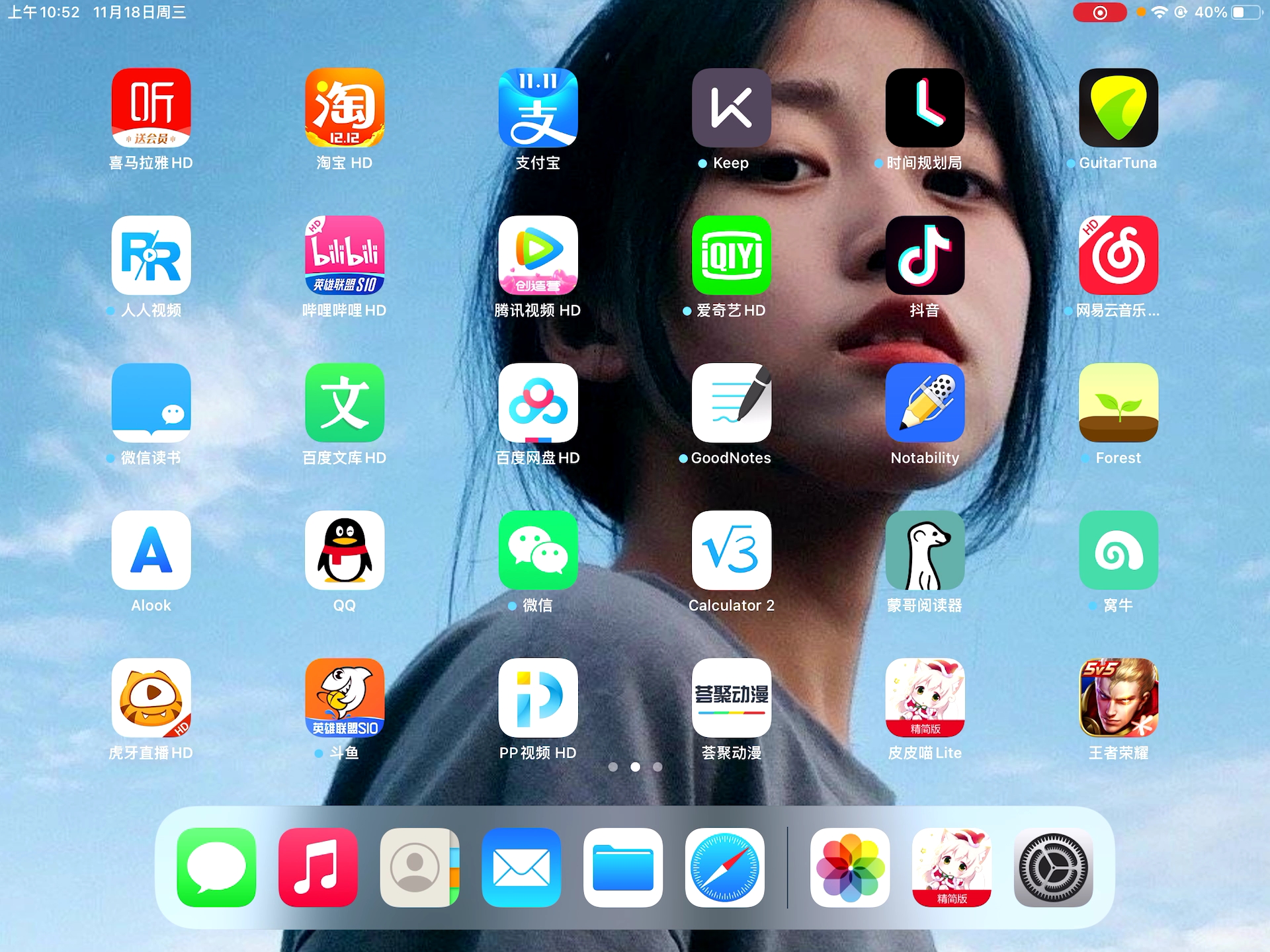Screen dimensions: 1270x952
Task: Open Contacts in the dock
Action: coord(419,867)
